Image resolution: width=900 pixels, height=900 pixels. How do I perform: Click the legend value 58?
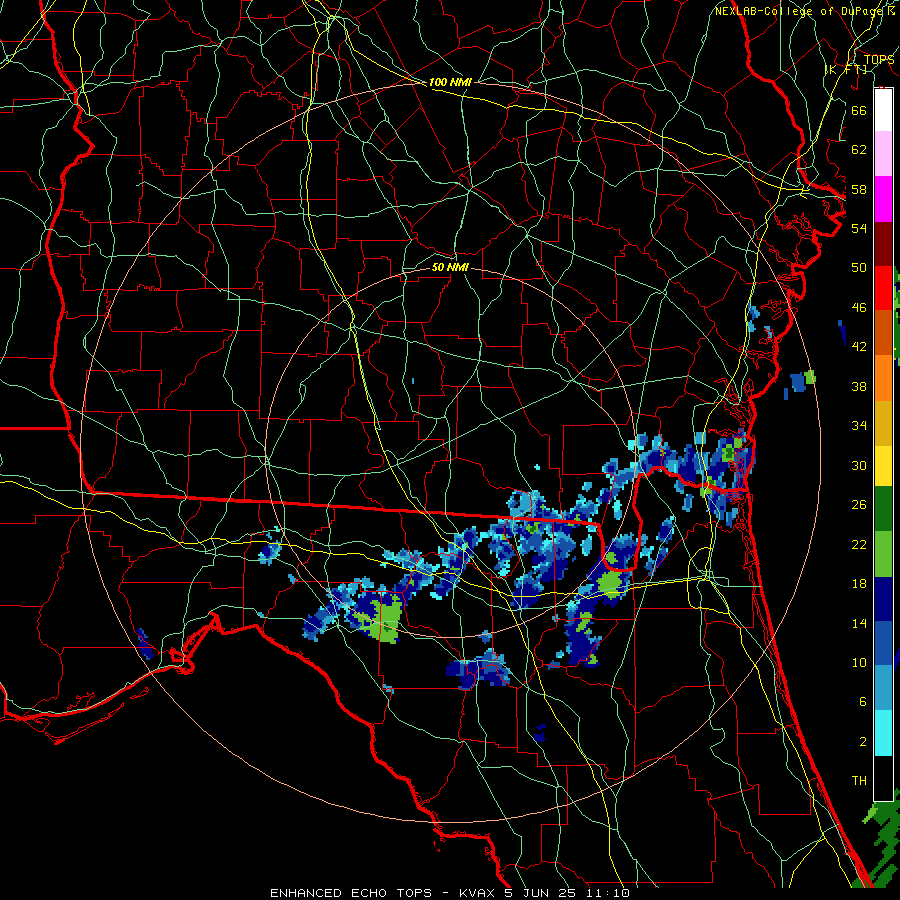(859, 189)
